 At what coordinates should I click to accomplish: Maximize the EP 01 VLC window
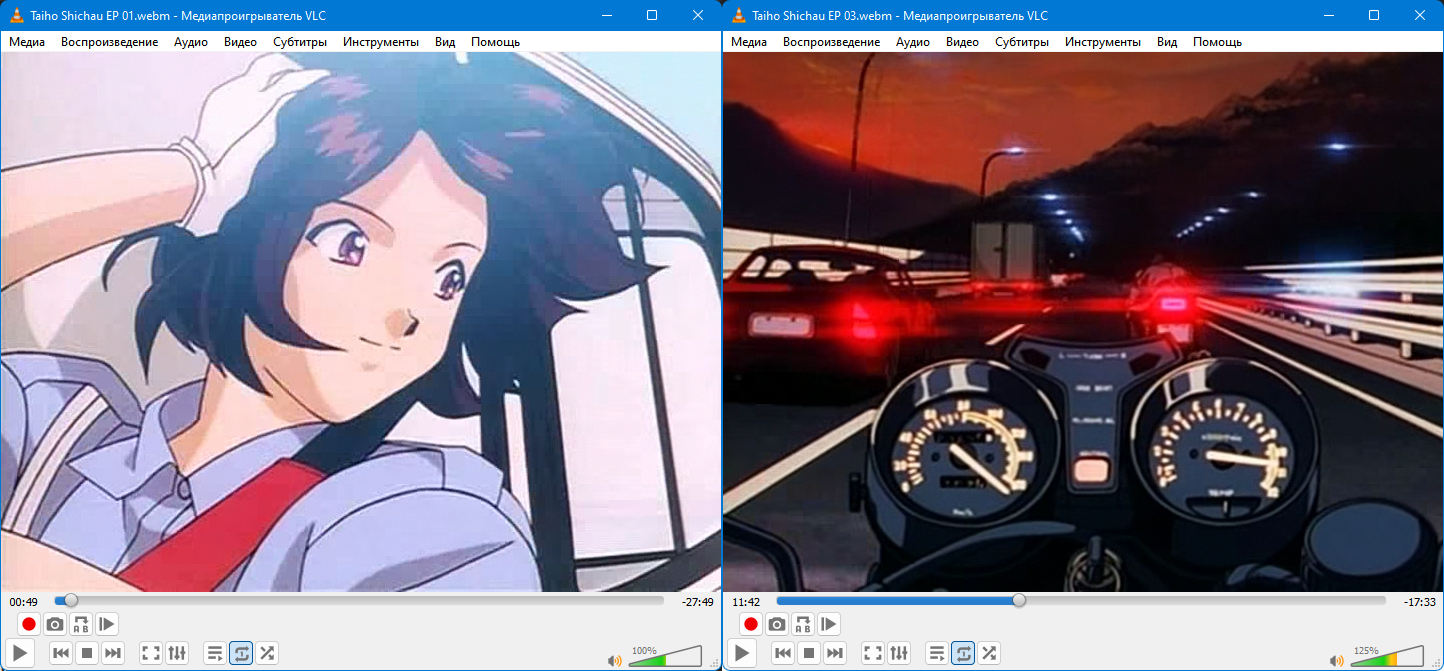tap(652, 15)
